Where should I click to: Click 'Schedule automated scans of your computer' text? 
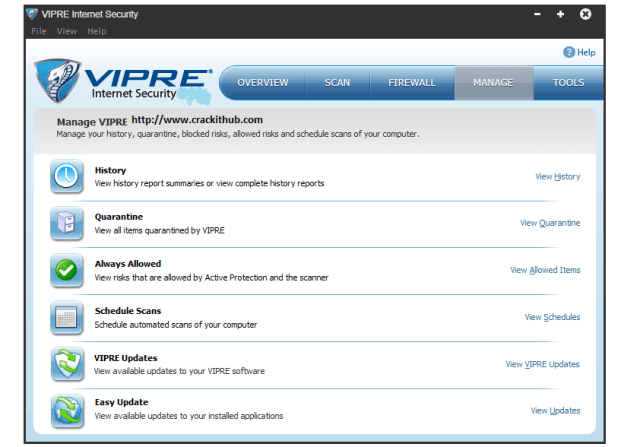click(x=176, y=325)
